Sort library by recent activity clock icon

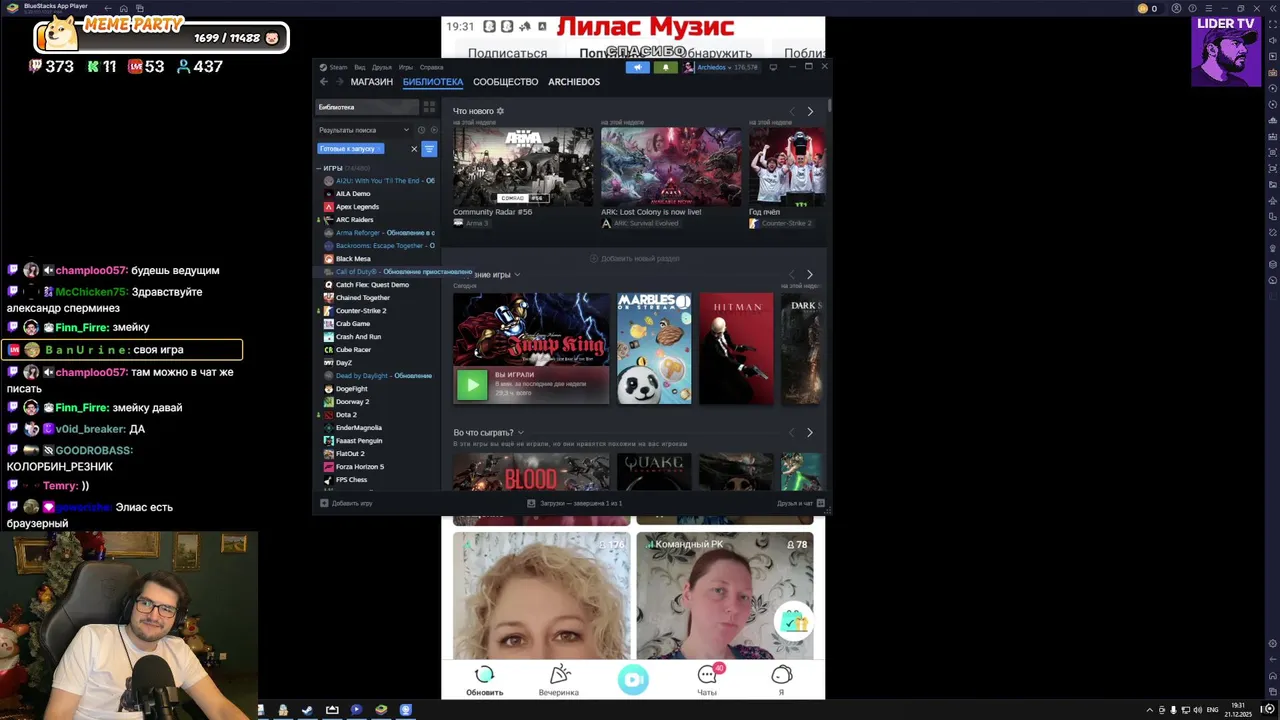point(421,130)
